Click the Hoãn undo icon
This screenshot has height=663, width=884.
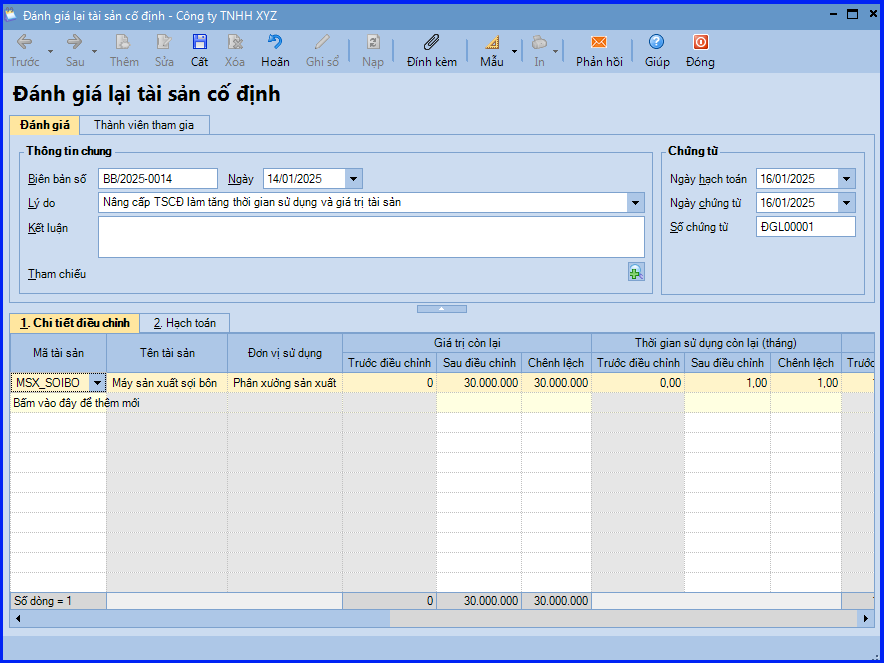click(x=275, y=50)
